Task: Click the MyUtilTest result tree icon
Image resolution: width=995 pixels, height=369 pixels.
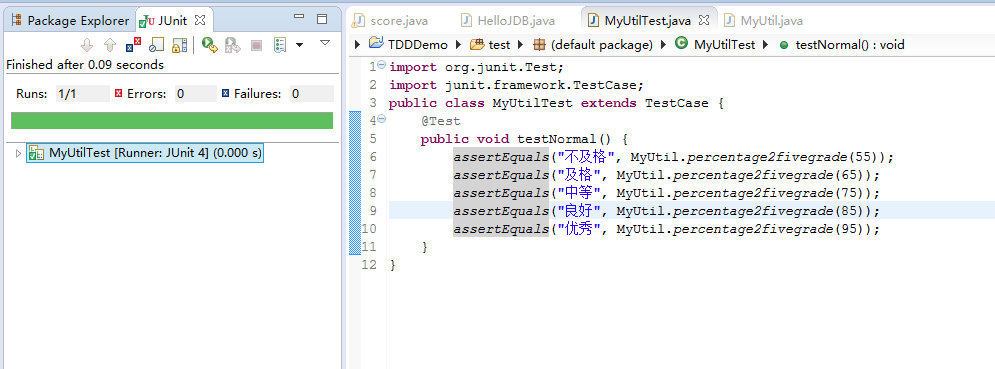Action: tap(36, 153)
